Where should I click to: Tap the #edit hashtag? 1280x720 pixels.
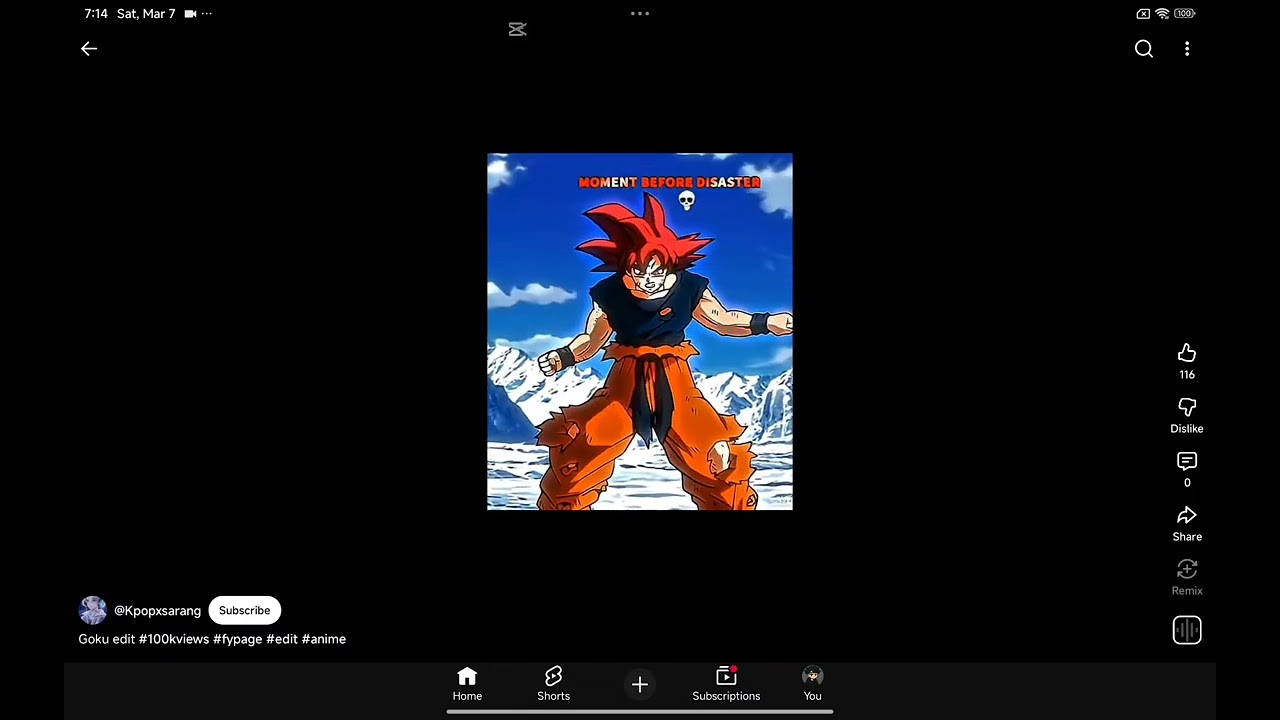[282, 639]
